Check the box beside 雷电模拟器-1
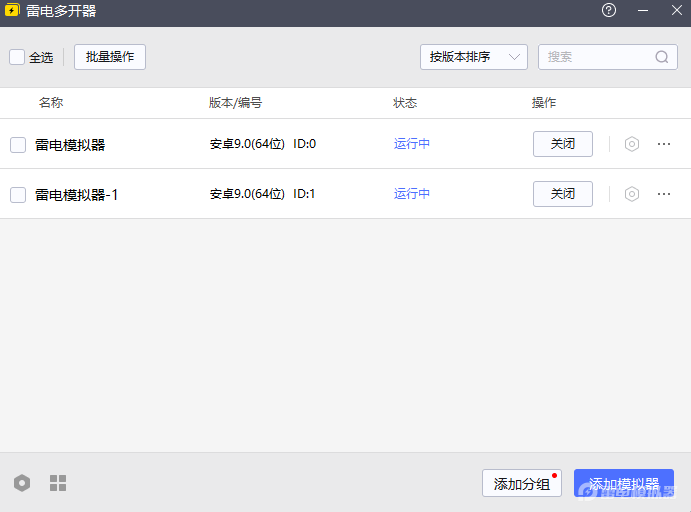 pyautogui.click(x=18, y=195)
